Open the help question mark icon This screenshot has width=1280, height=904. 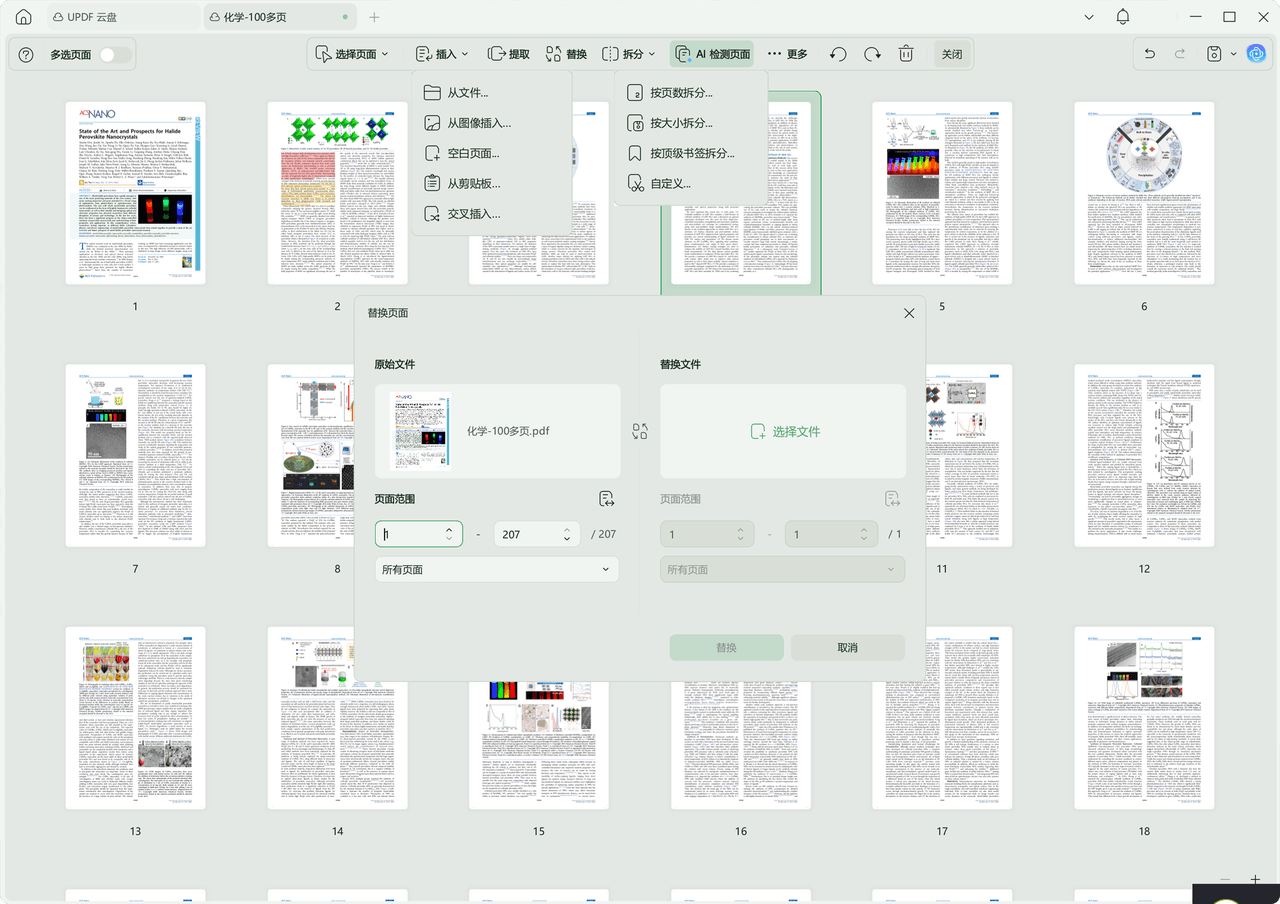26,55
